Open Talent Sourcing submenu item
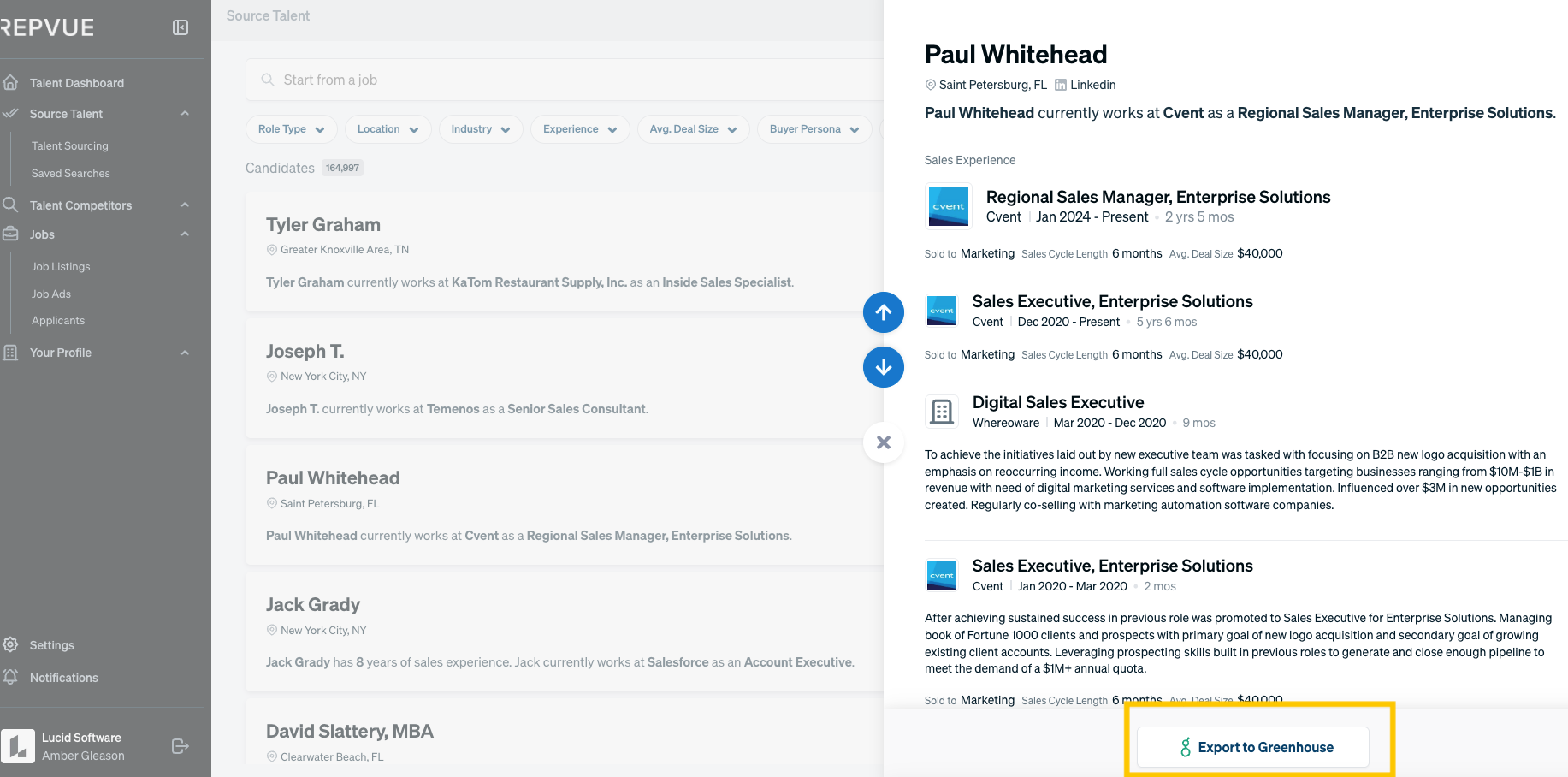This screenshot has height=777, width=1568. coord(70,146)
